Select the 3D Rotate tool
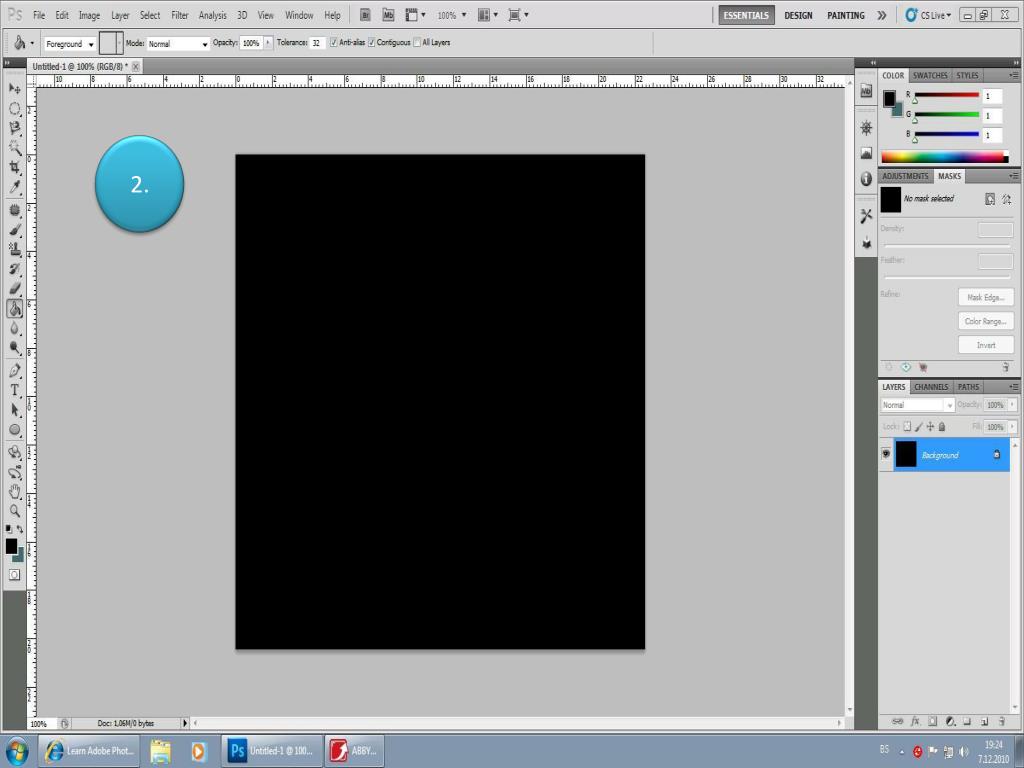The image size is (1024, 768). point(14,452)
